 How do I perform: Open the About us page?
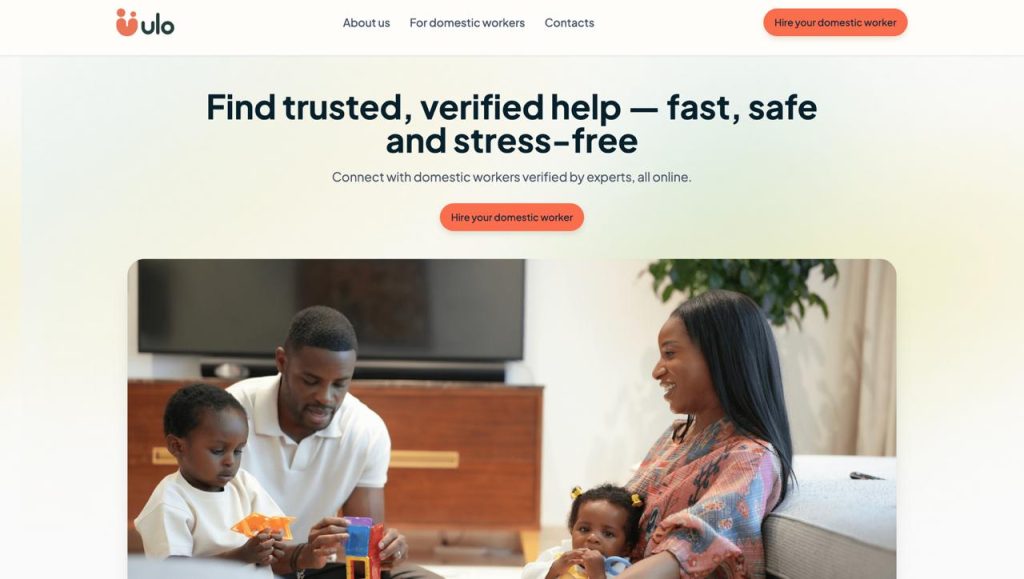(x=366, y=23)
